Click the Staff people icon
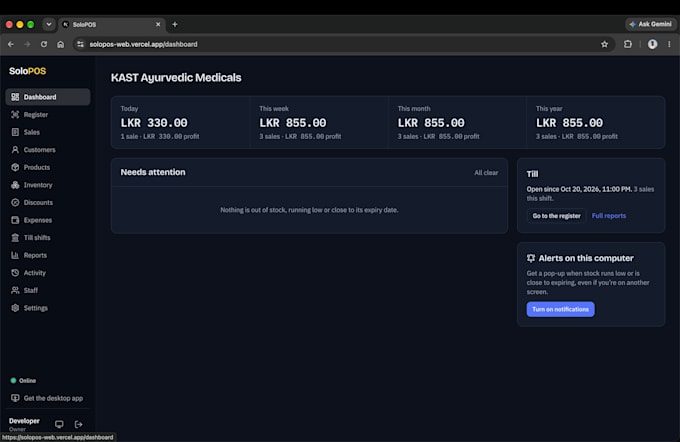Image resolution: width=680 pixels, height=442 pixels. [15, 290]
